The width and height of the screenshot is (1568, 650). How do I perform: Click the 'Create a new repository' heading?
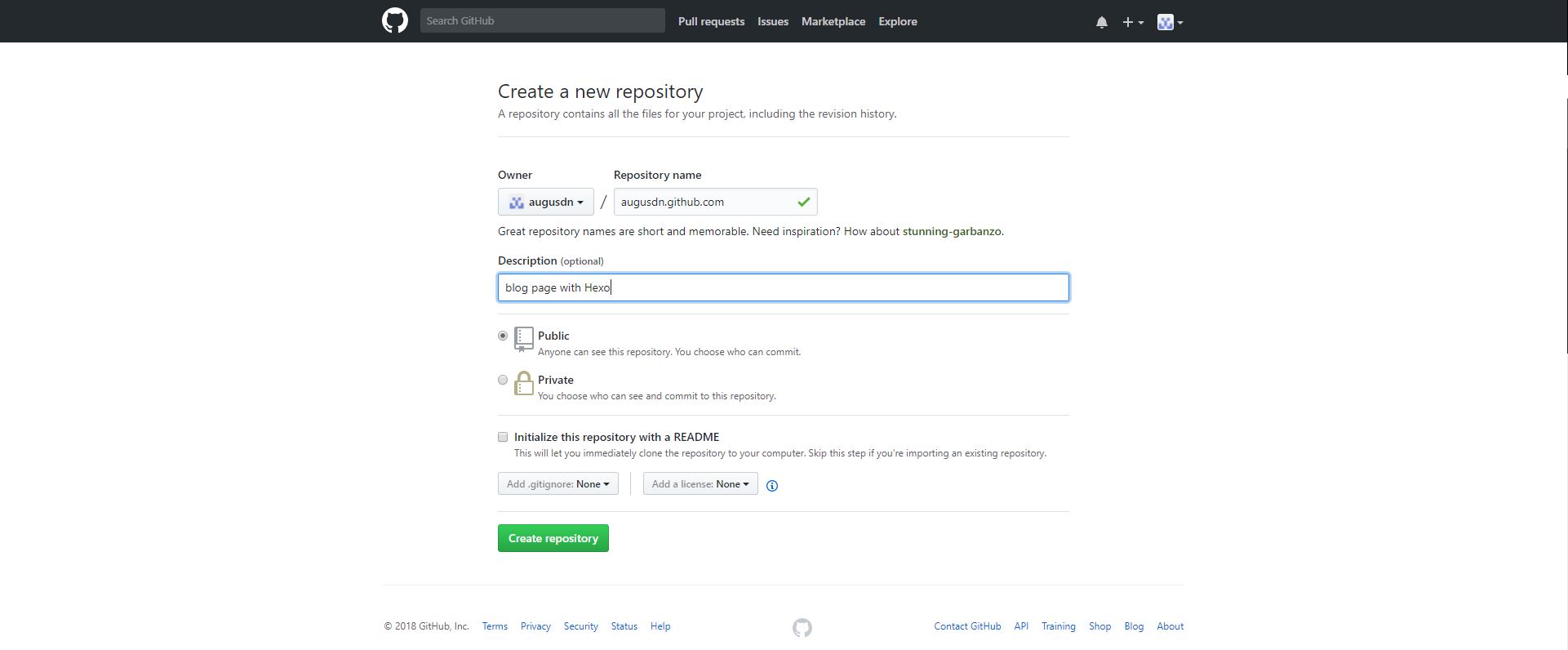click(601, 91)
